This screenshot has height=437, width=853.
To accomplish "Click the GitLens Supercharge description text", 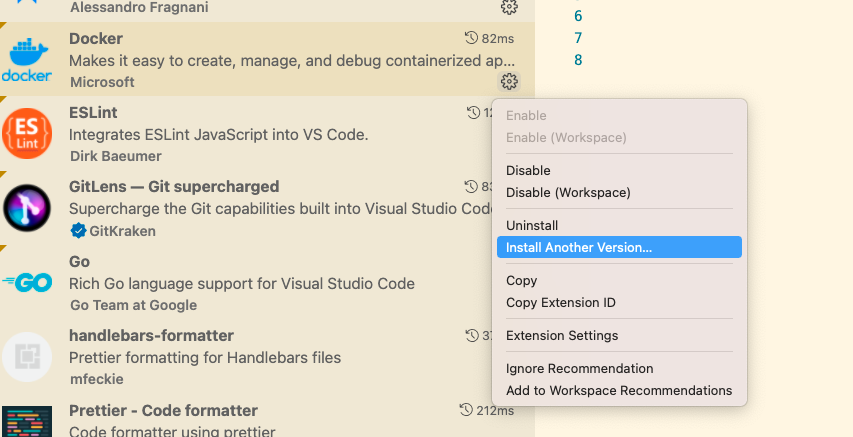I will (x=281, y=208).
